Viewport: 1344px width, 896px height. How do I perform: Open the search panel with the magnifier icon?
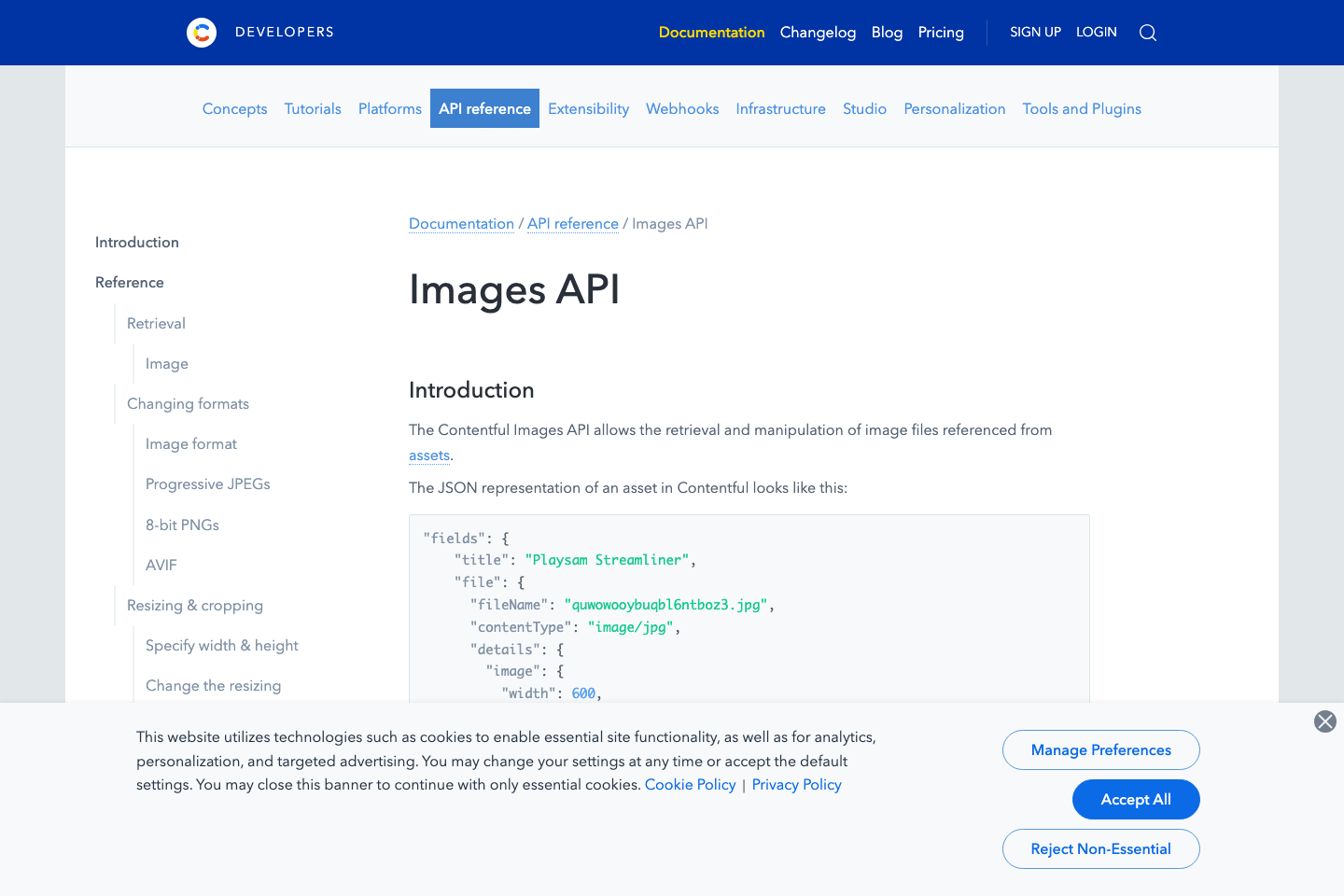coord(1147,32)
